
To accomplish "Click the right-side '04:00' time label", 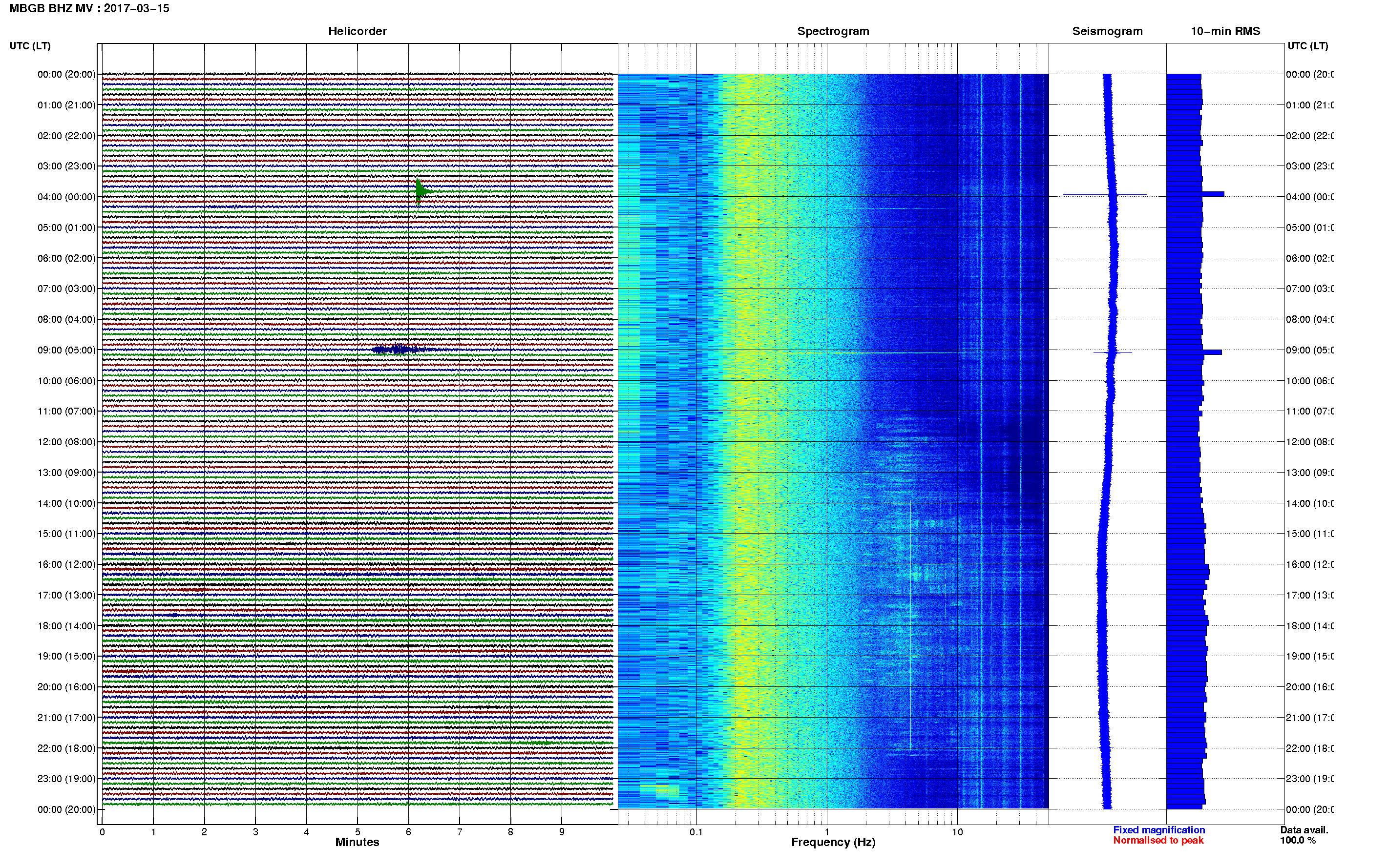I will [x=1310, y=197].
